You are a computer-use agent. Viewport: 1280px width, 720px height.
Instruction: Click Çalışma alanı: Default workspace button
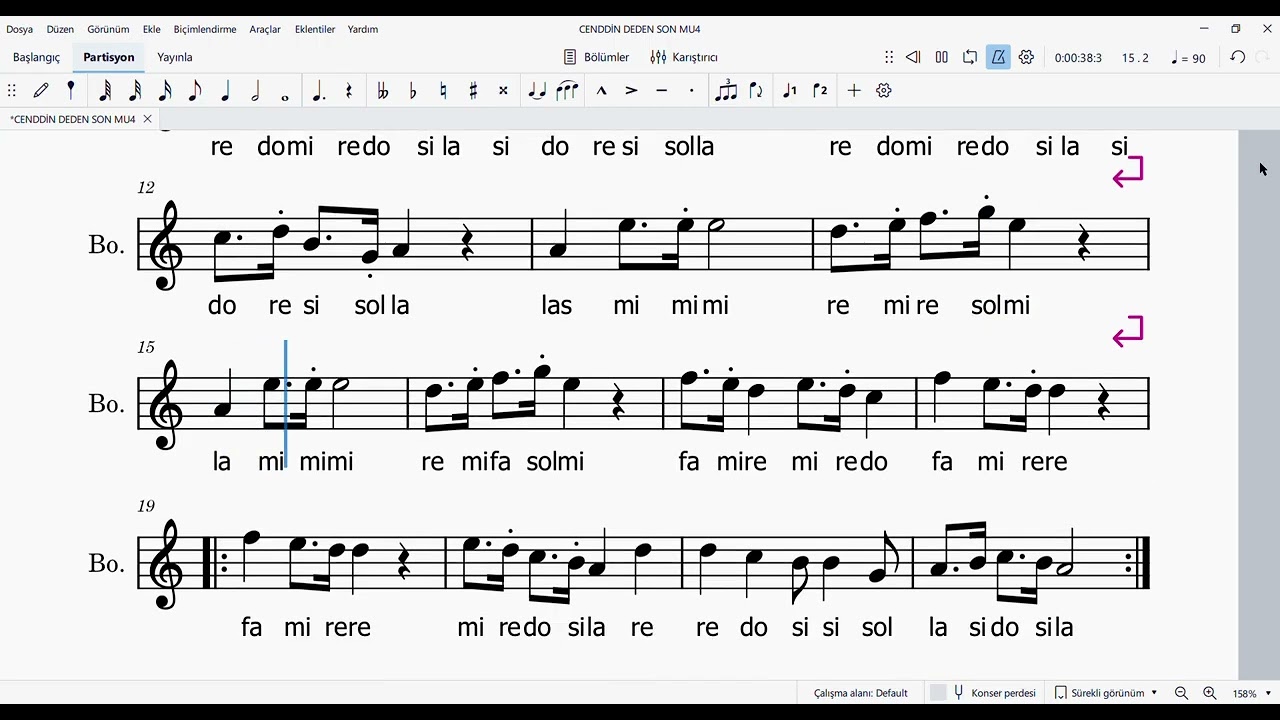tap(861, 693)
